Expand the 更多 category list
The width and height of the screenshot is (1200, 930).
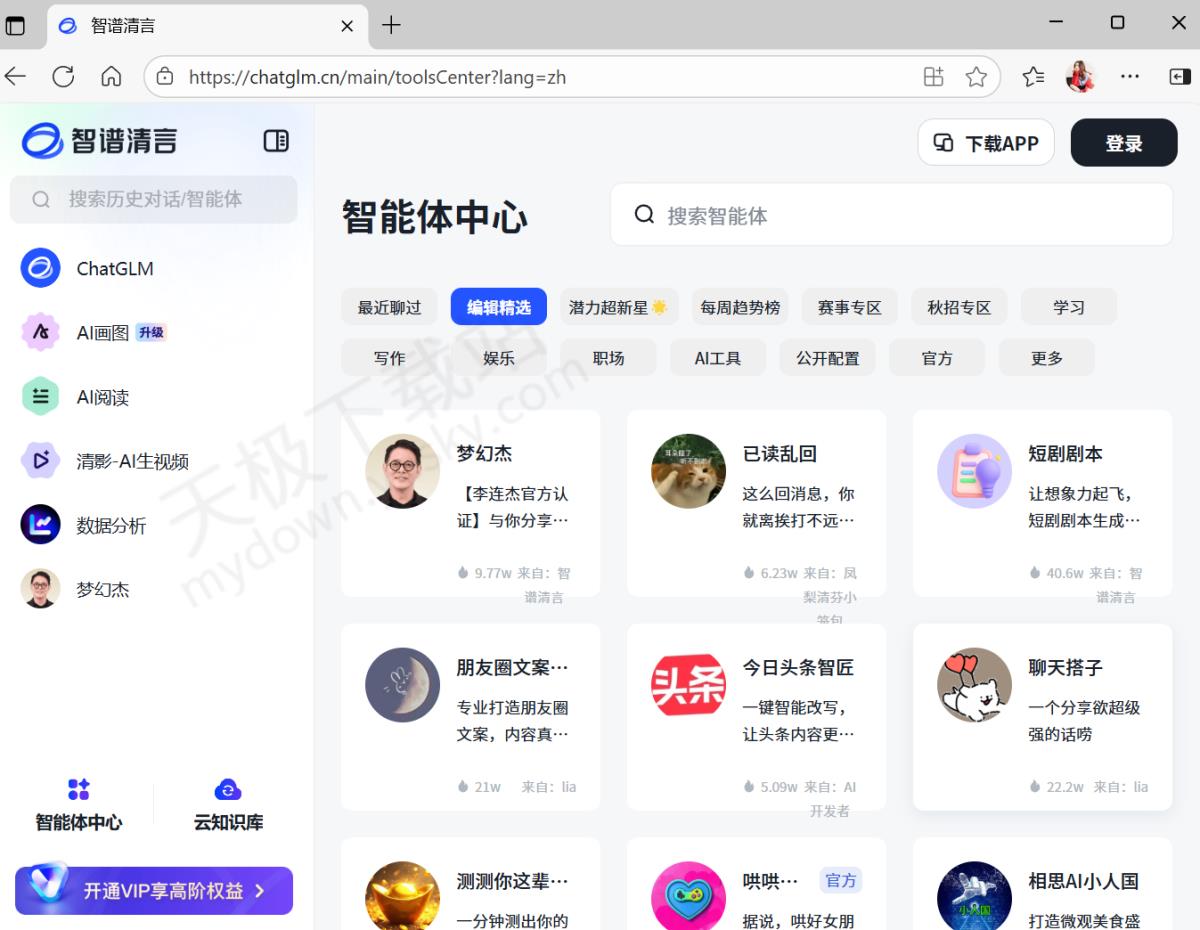click(1047, 358)
